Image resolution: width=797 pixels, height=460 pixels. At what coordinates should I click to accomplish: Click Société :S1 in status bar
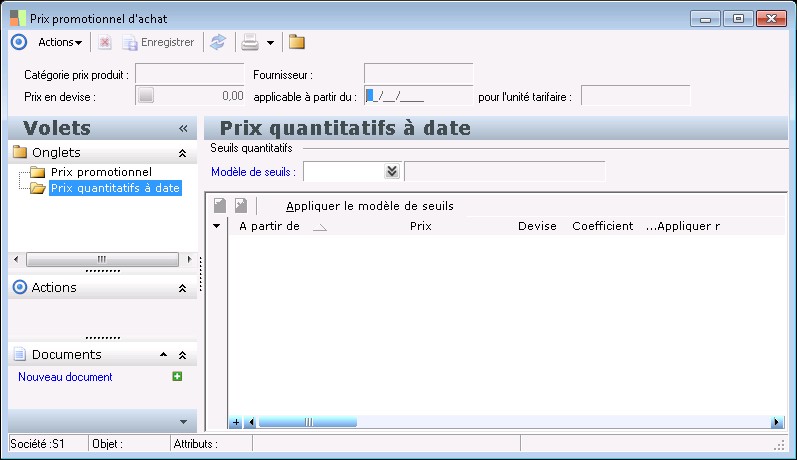coord(38,444)
